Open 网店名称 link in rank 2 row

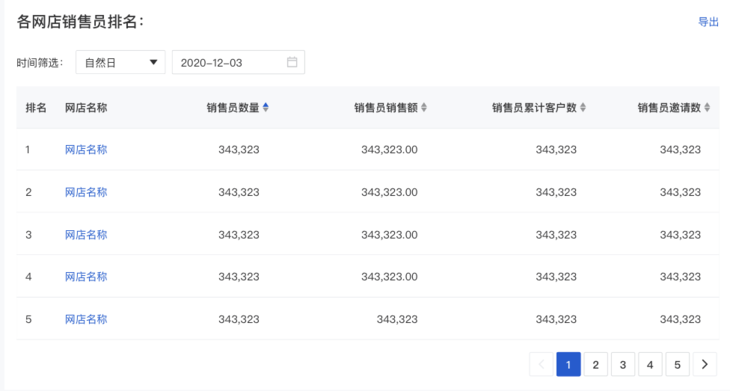pos(86,192)
